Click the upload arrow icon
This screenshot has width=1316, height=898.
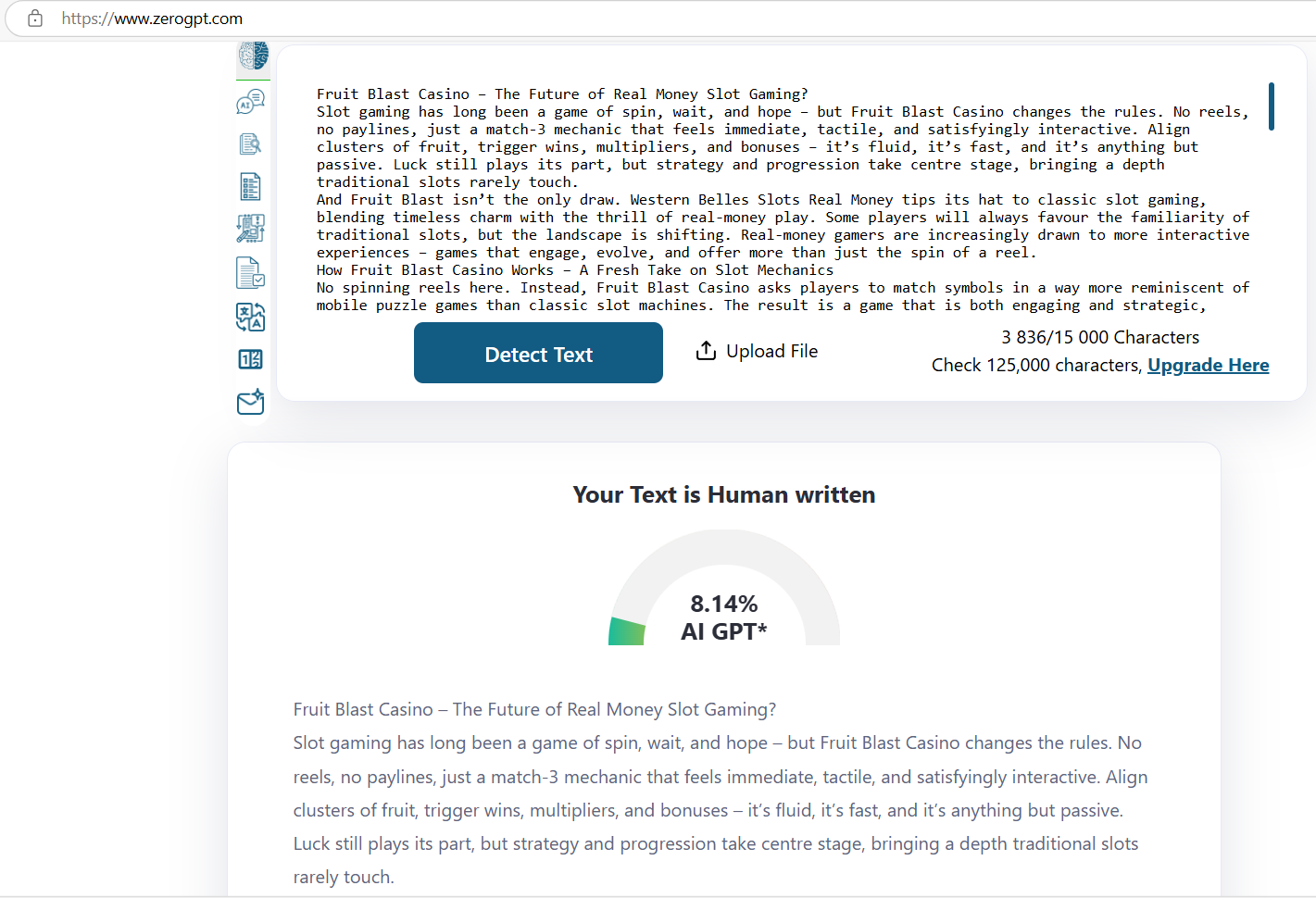click(x=706, y=351)
